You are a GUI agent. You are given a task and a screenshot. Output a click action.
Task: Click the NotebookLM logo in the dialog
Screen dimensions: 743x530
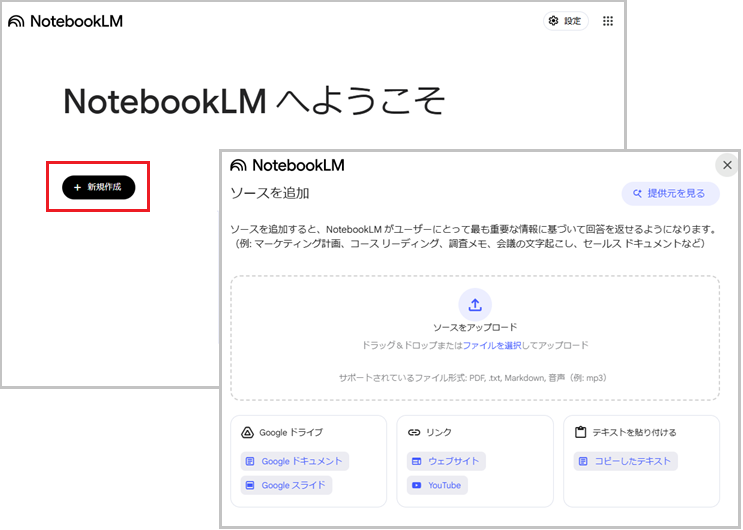click(x=288, y=165)
